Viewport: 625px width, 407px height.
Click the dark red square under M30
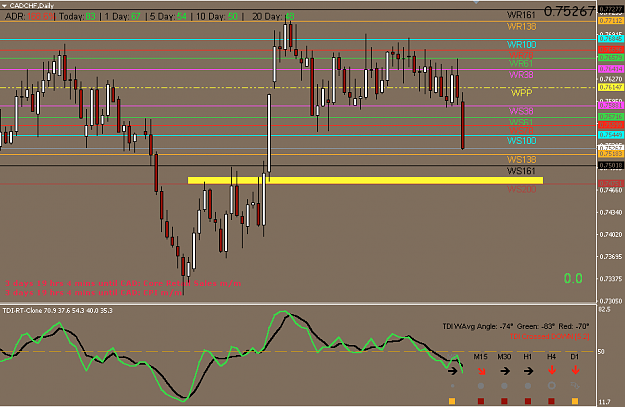(x=504, y=401)
